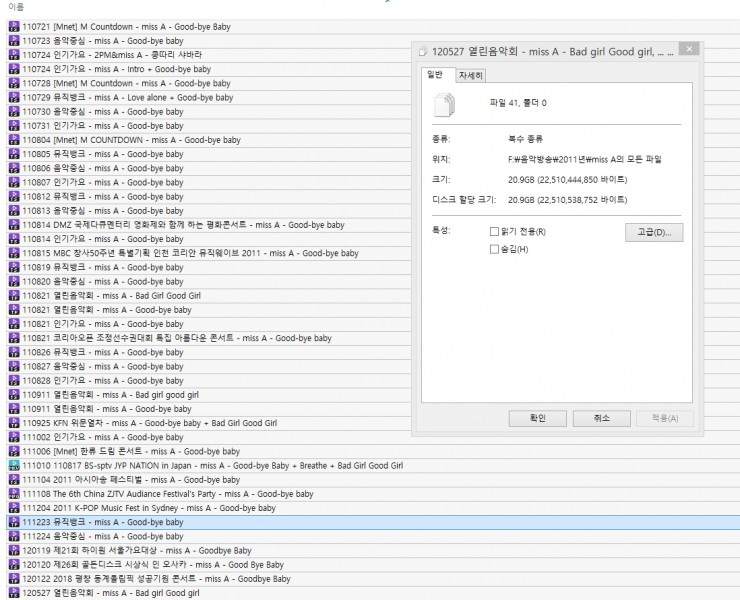
Task: Click icon of 110728 M Countdown file
Action: point(14,83)
